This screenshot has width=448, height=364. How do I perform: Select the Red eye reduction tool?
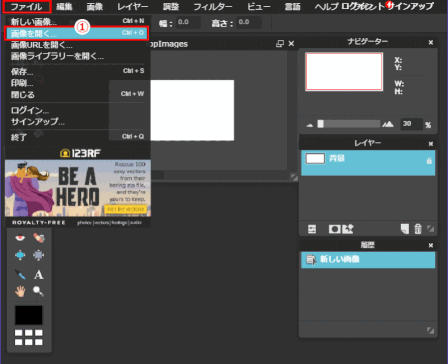(x=20, y=238)
